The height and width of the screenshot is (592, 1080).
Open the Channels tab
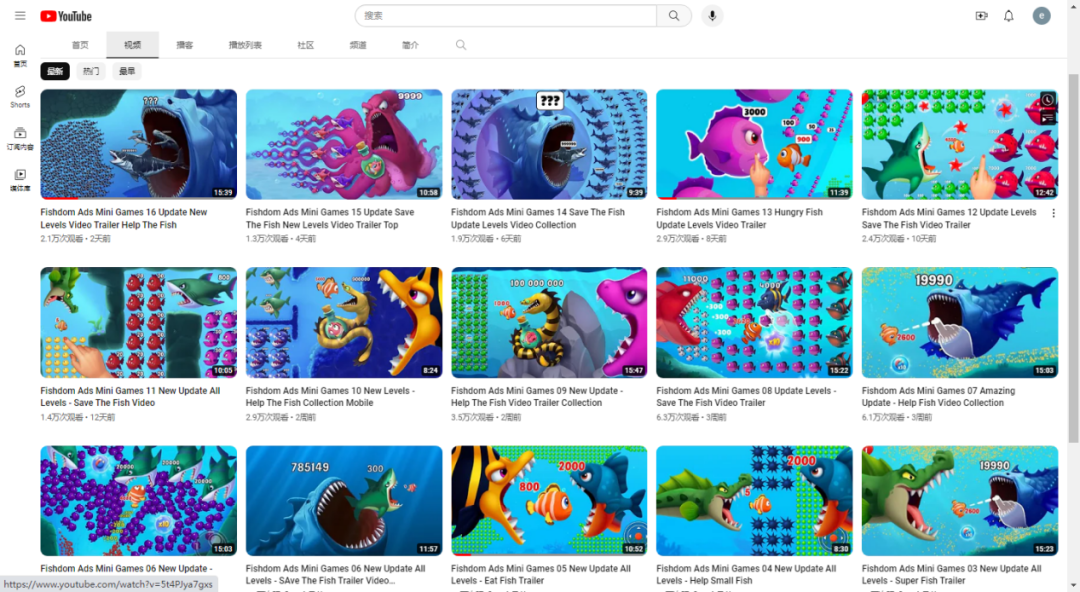tap(357, 45)
